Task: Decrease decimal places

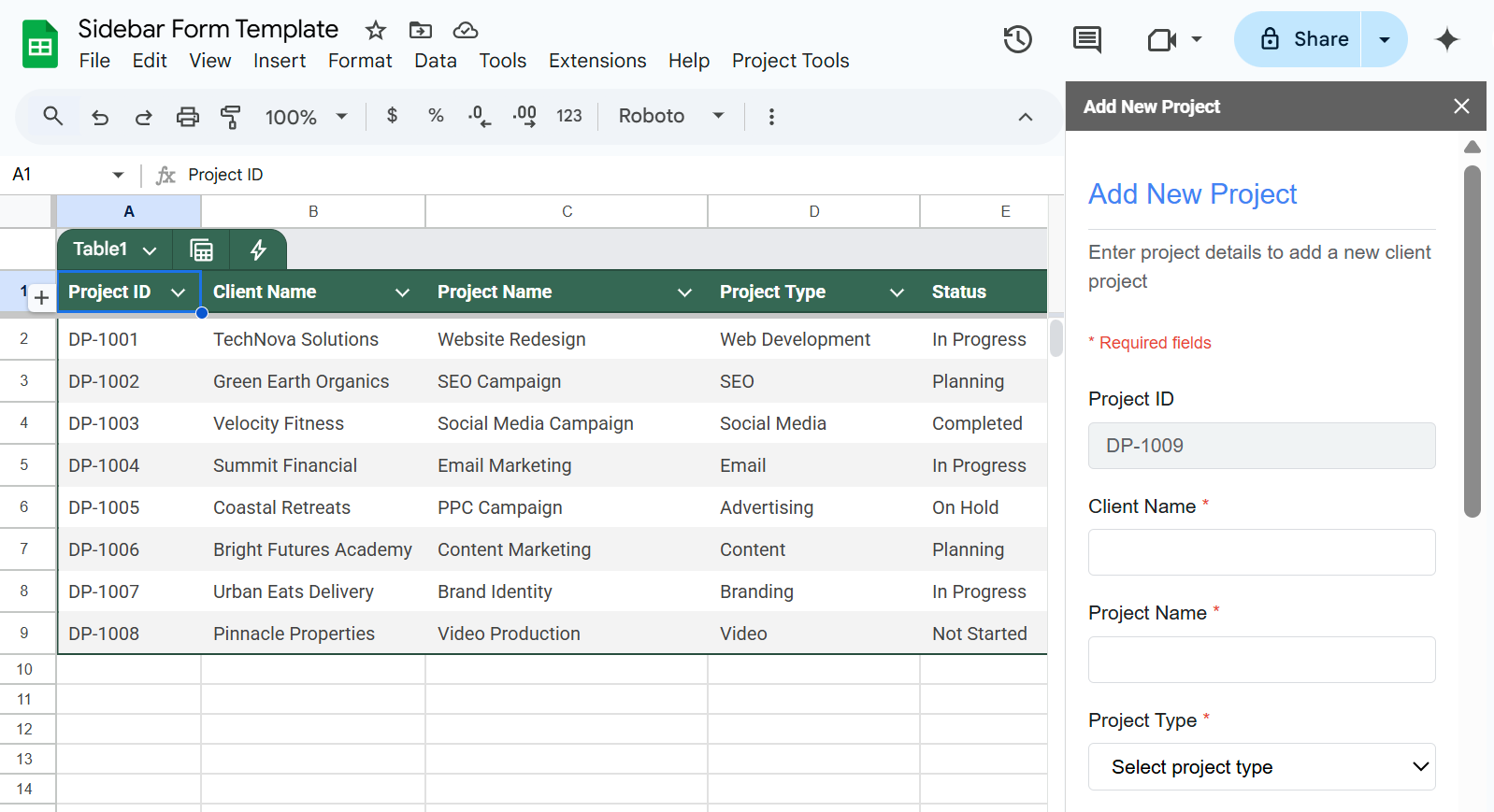Action: coord(479,117)
